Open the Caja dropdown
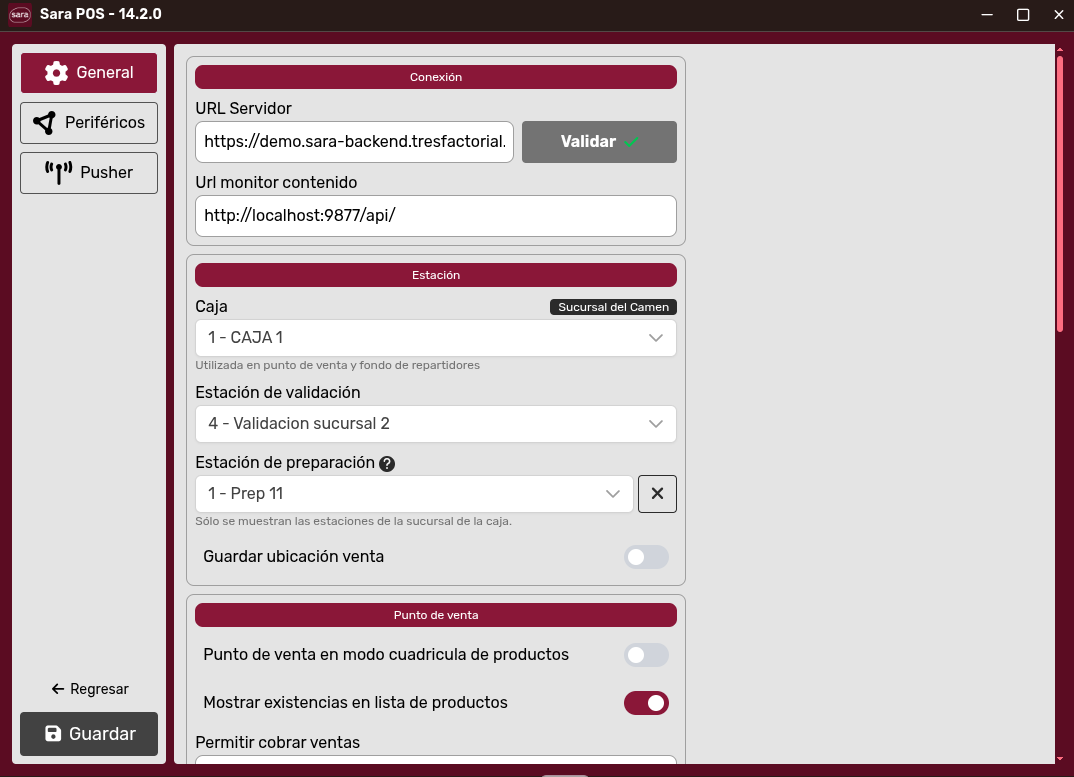1074x777 pixels. 436,338
